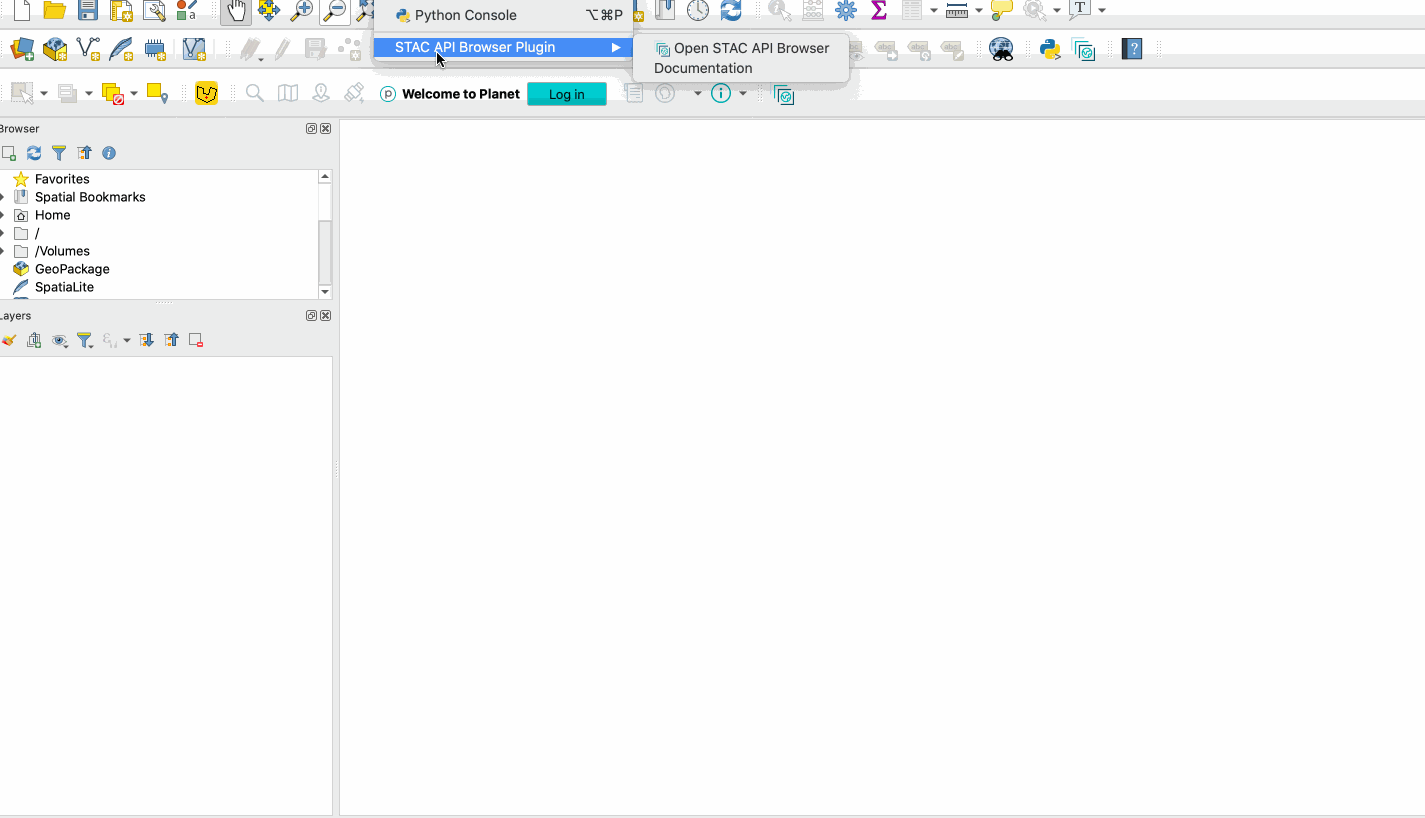This screenshot has height=818, width=1425.
Task: Float the Layers panel
Action: [x=311, y=316]
